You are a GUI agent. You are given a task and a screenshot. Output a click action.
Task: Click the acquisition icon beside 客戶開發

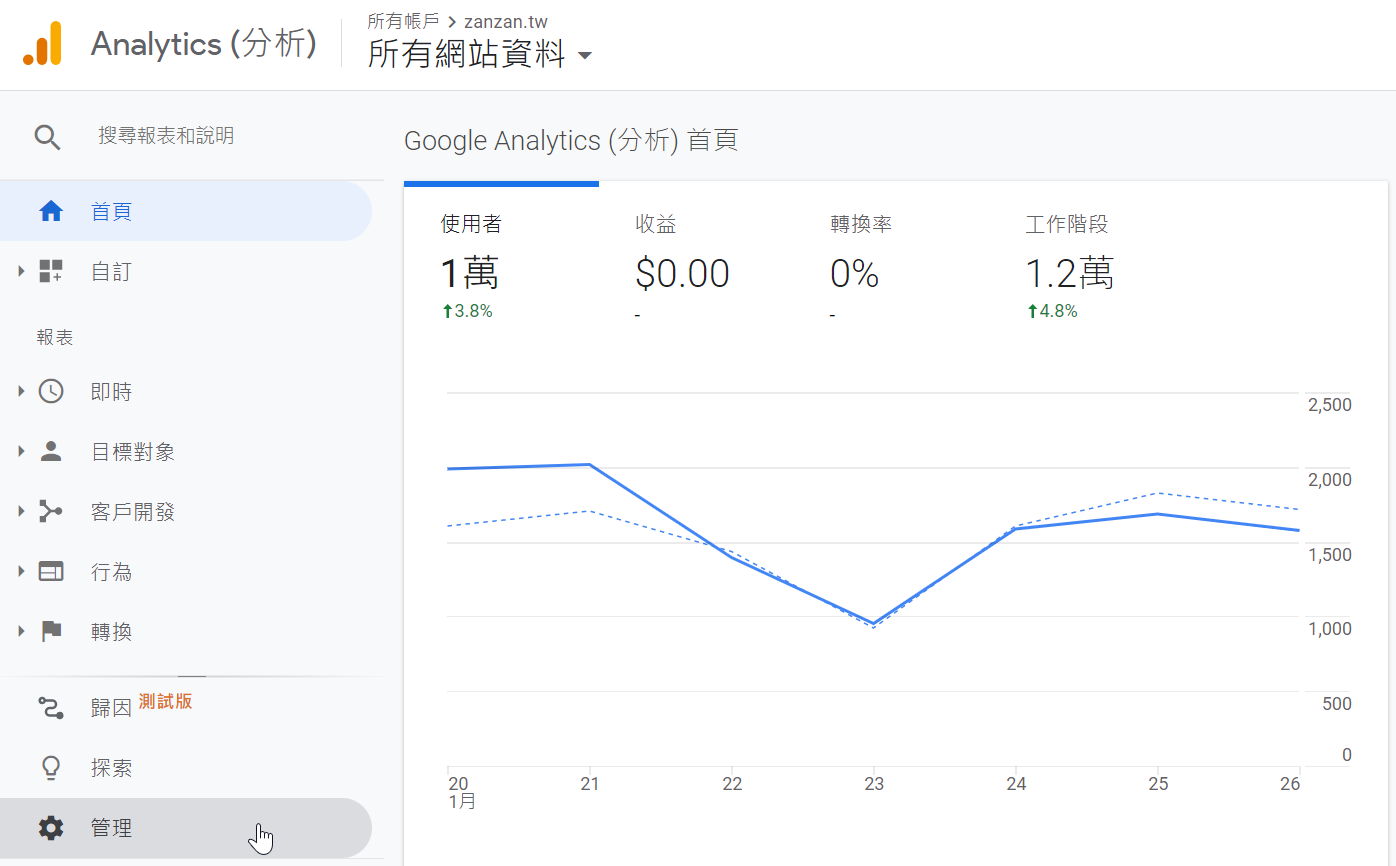point(50,511)
